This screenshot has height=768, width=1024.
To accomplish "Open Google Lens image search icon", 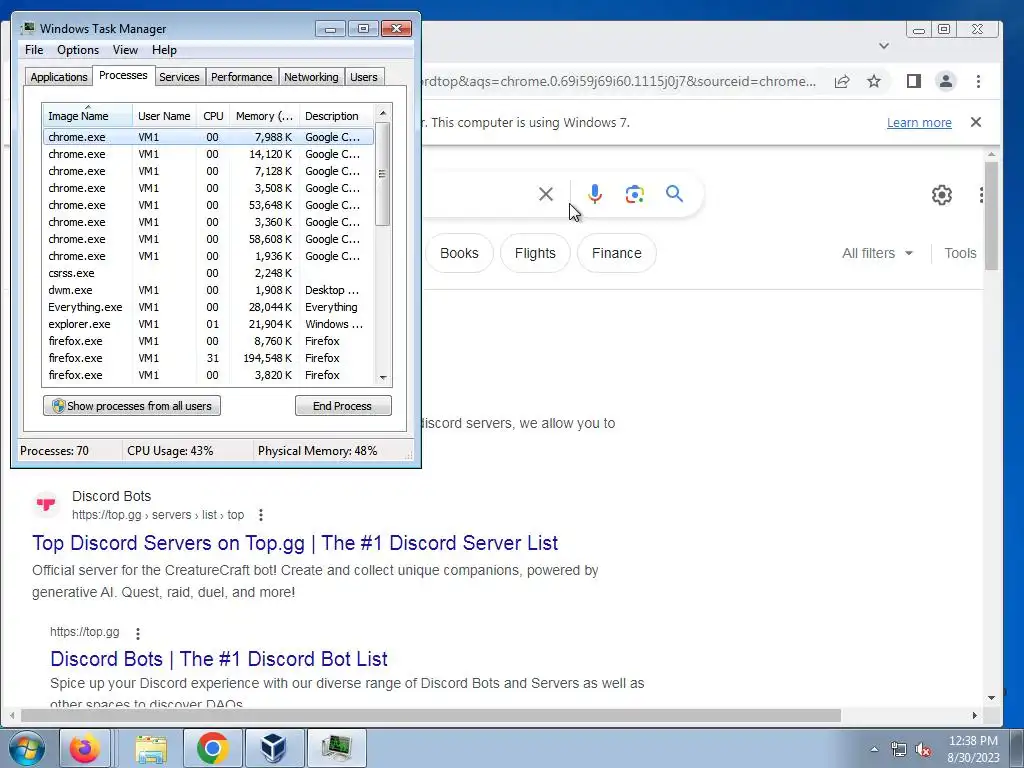I will coord(634,194).
